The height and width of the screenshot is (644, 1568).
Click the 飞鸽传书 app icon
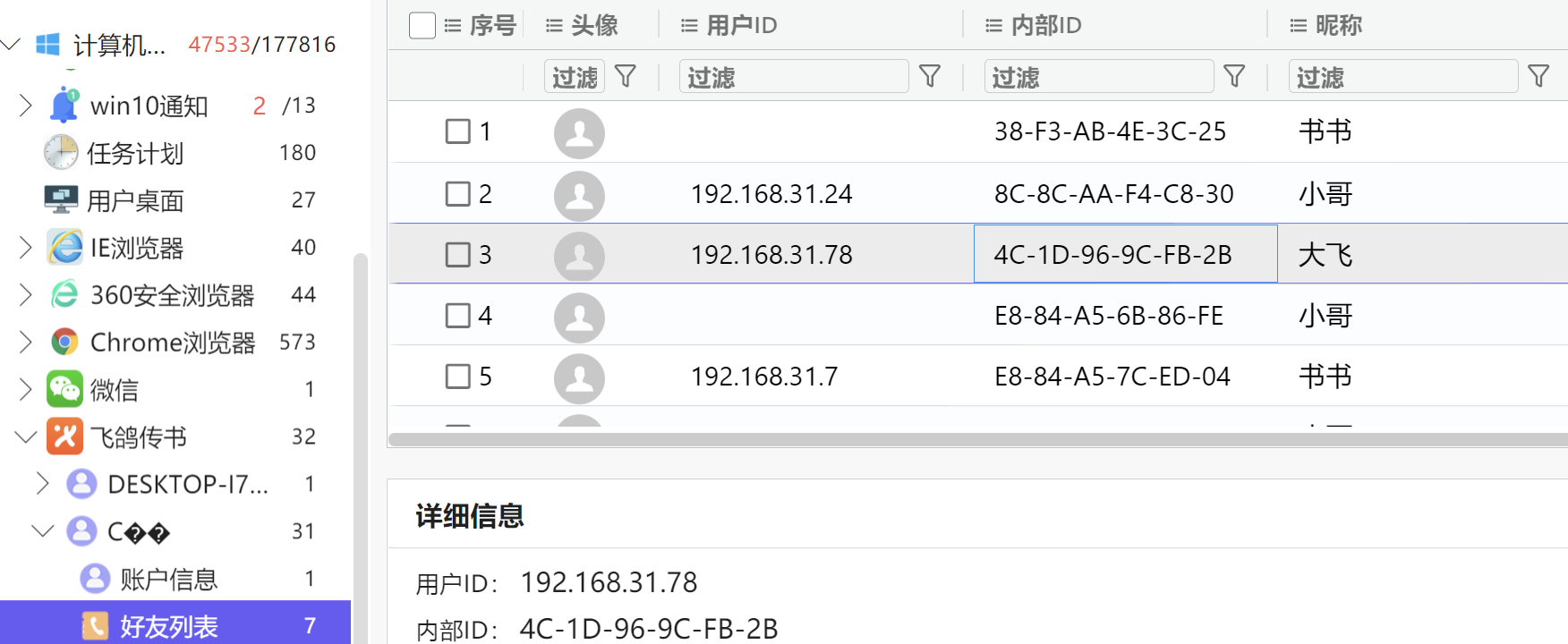(x=64, y=436)
